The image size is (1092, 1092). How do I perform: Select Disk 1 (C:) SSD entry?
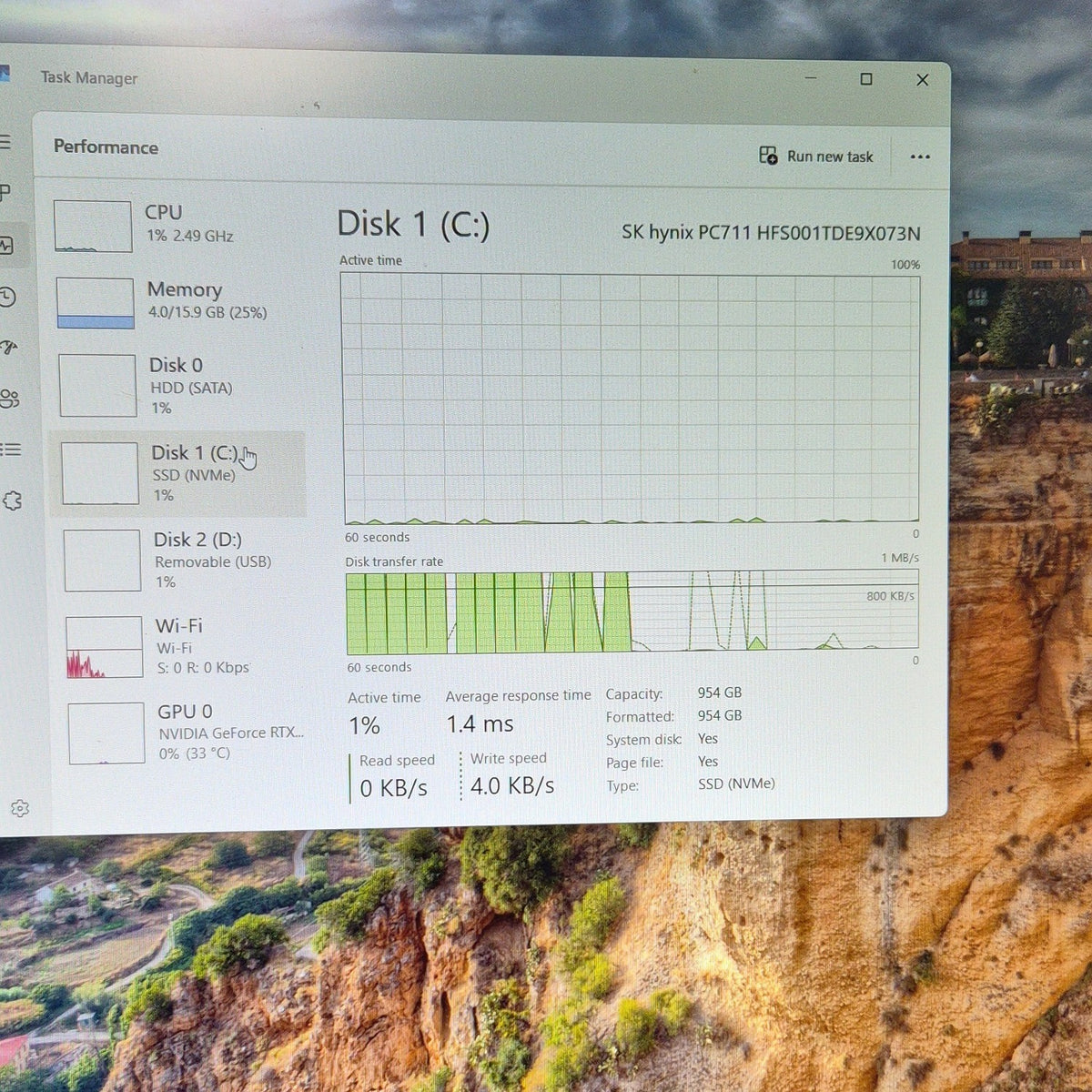[x=178, y=473]
